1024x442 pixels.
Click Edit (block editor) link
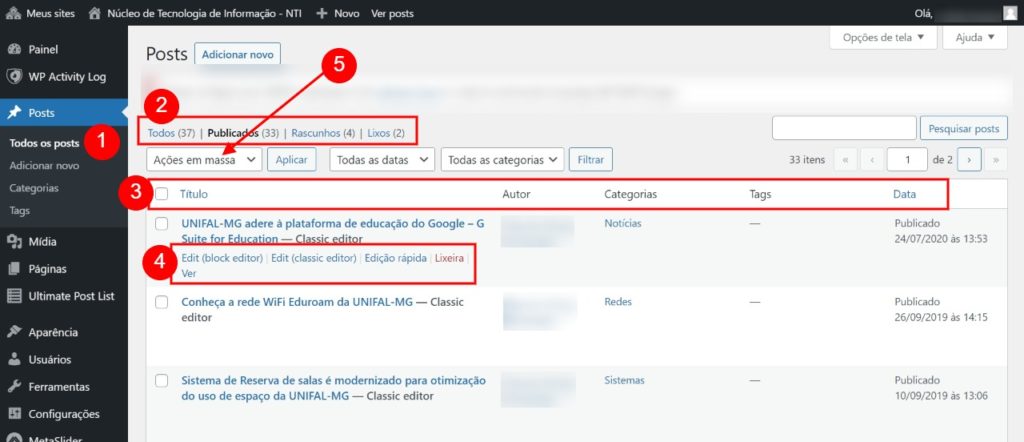click(x=222, y=258)
